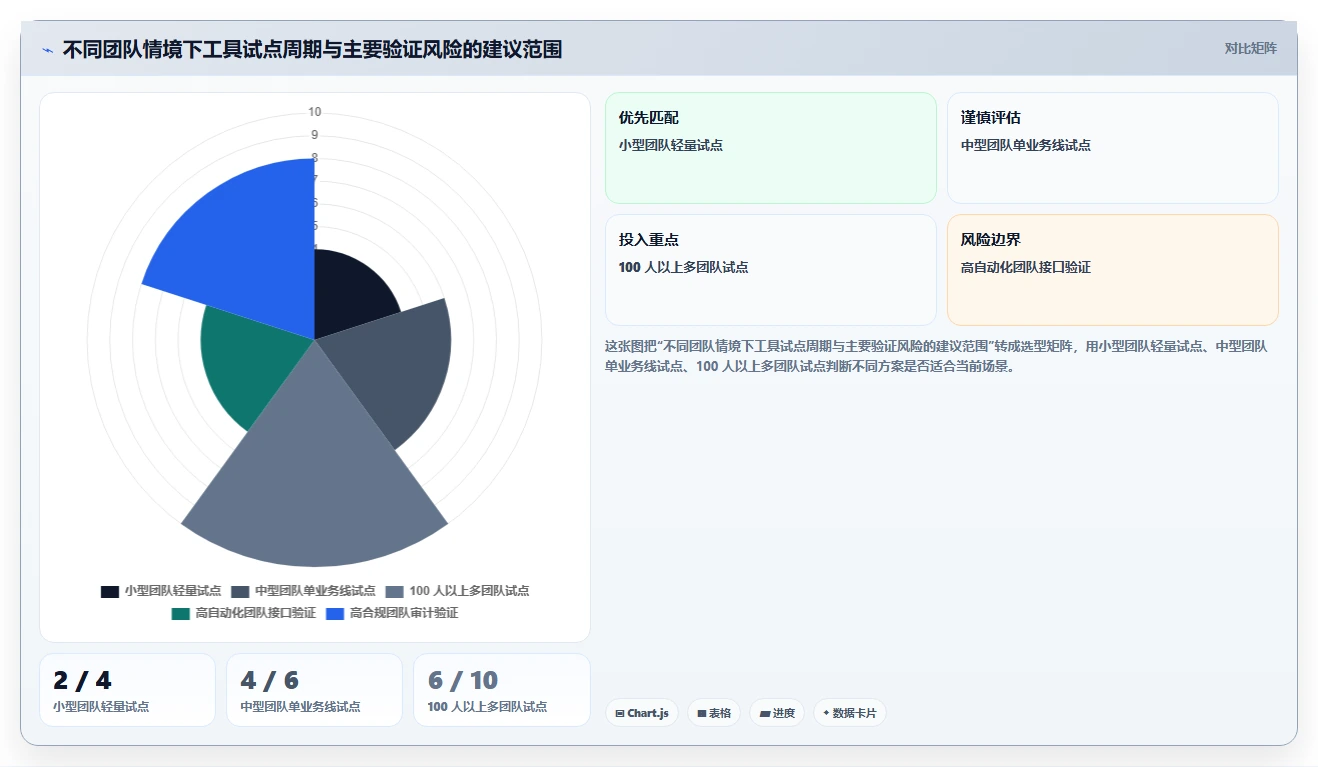Select the 表格 tag chip
1318x767 pixels.
pyautogui.click(x=714, y=713)
